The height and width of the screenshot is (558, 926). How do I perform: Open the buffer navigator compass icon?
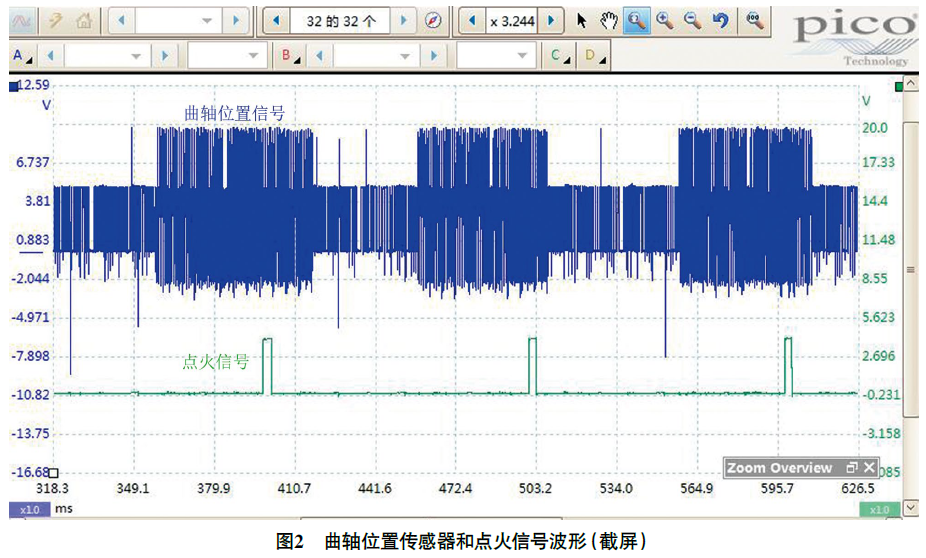tap(433, 21)
